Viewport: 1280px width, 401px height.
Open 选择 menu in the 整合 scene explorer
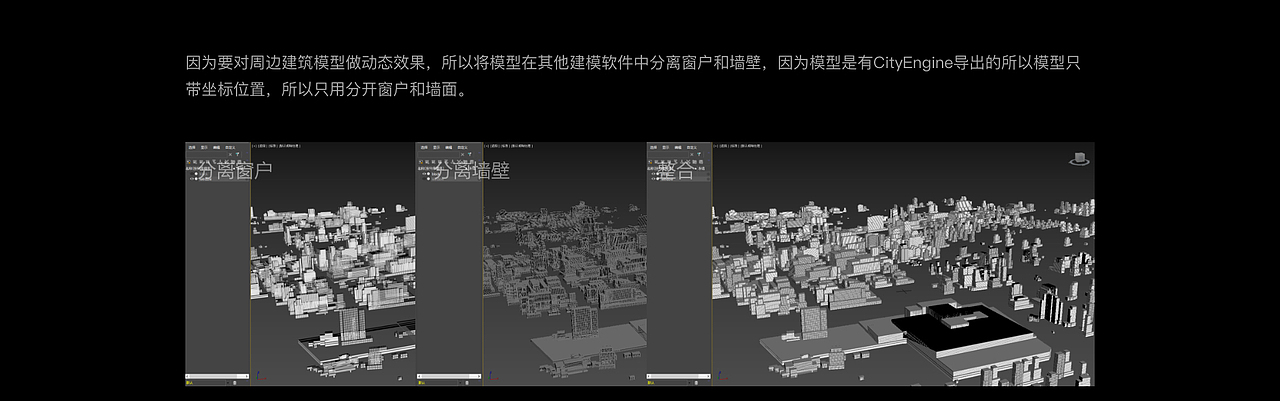pos(654,147)
